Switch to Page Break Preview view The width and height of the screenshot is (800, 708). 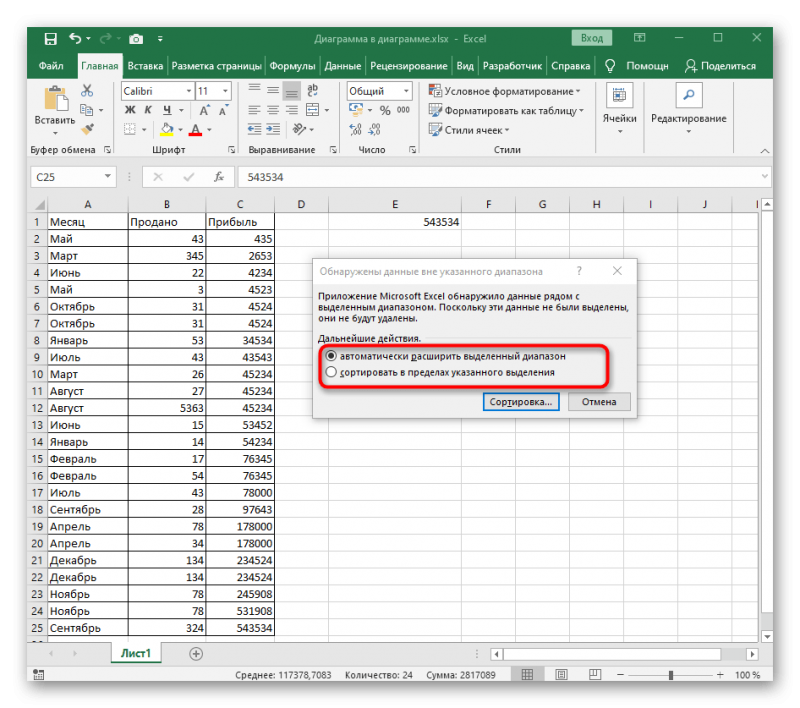(595, 675)
